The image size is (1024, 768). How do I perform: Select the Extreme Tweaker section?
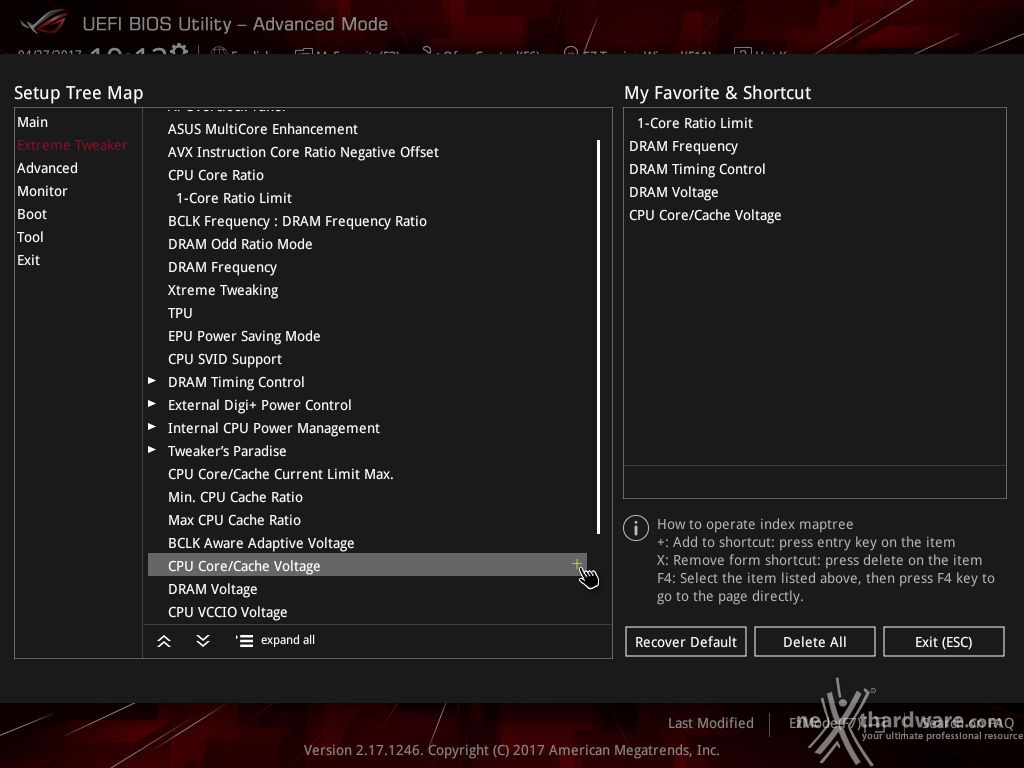(72, 145)
